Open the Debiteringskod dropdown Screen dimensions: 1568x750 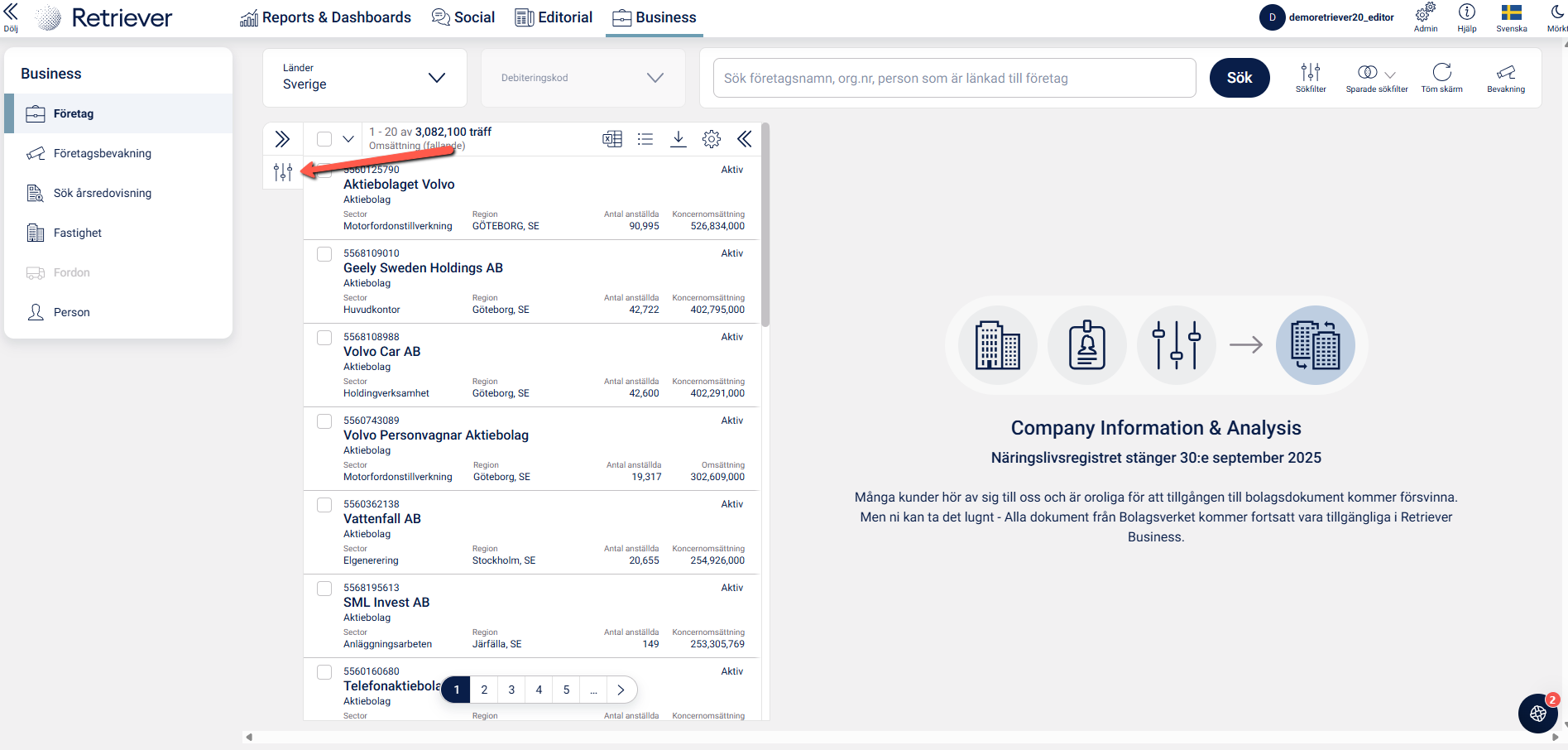point(583,78)
